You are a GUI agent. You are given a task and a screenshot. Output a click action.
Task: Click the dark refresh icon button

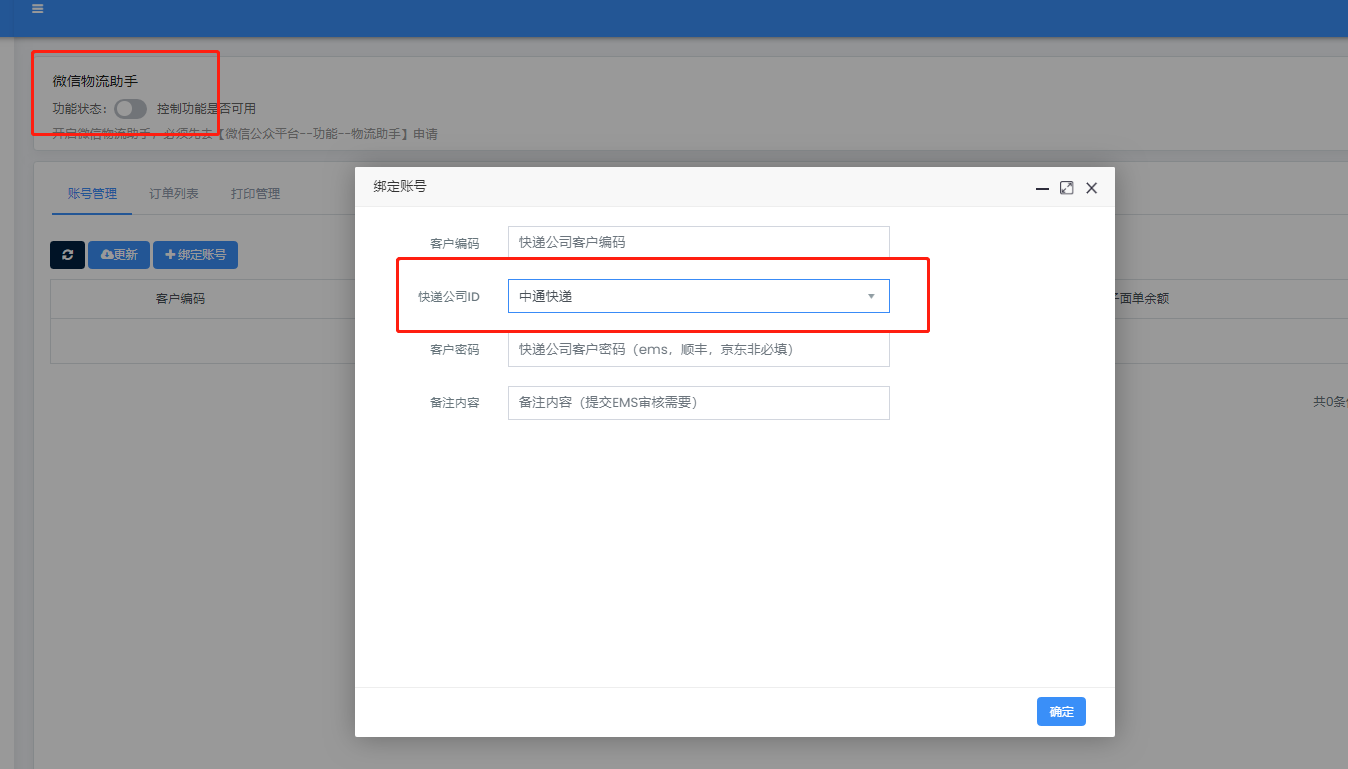click(67, 255)
